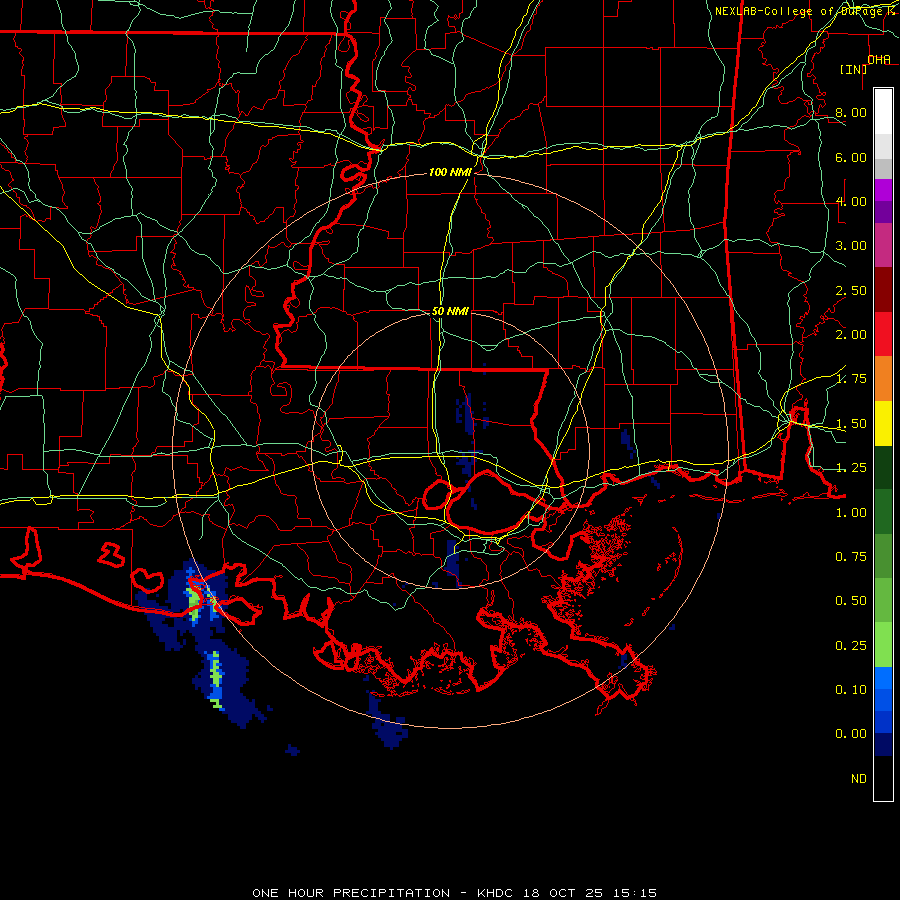Viewport: 900px width, 900px height.
Task: Select the 0.10 legend value
Action: pyautogui.click(x=851, y=690)
